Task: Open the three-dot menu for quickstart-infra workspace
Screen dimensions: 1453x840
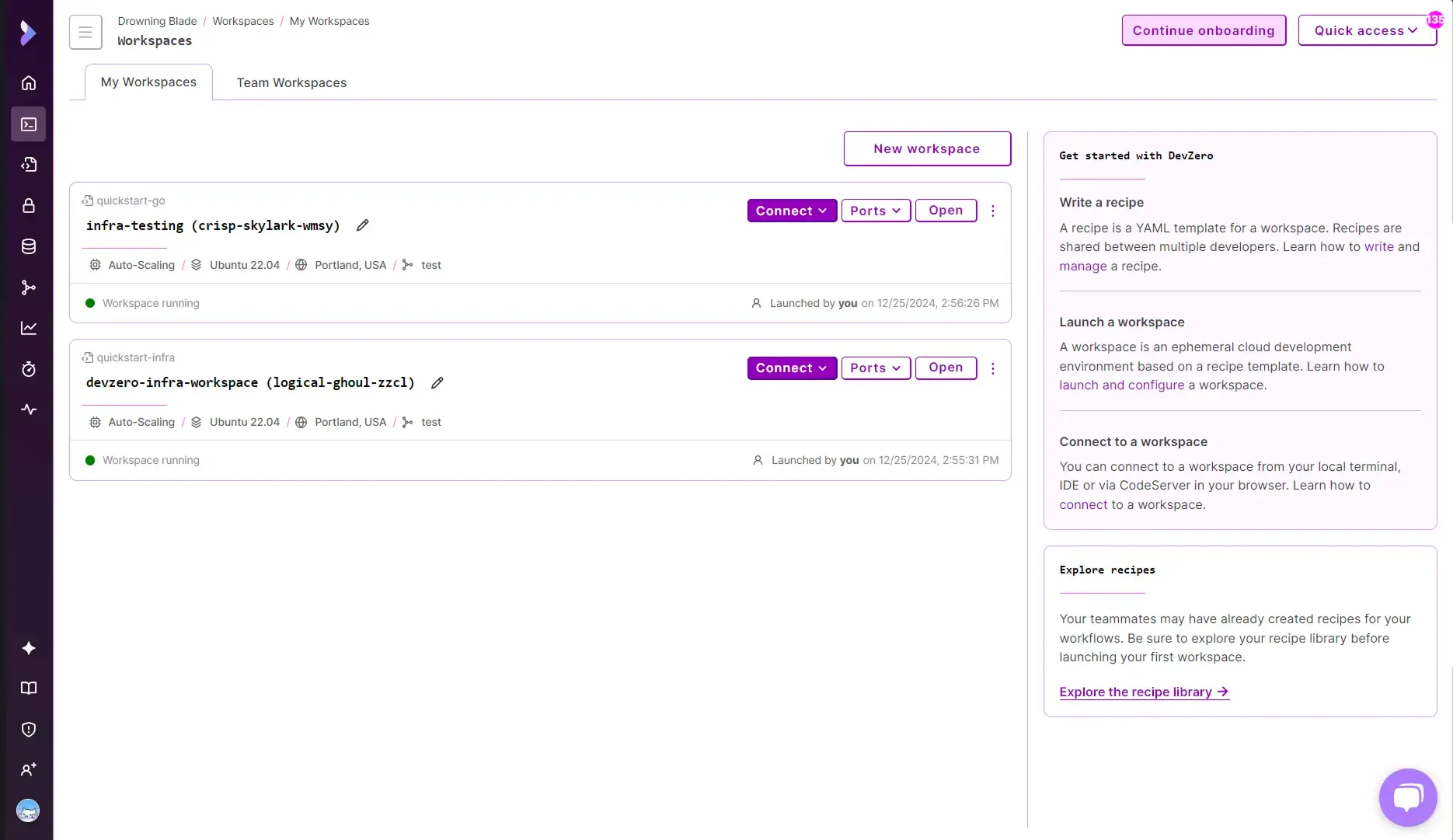Action: click(x=992, y=368)
